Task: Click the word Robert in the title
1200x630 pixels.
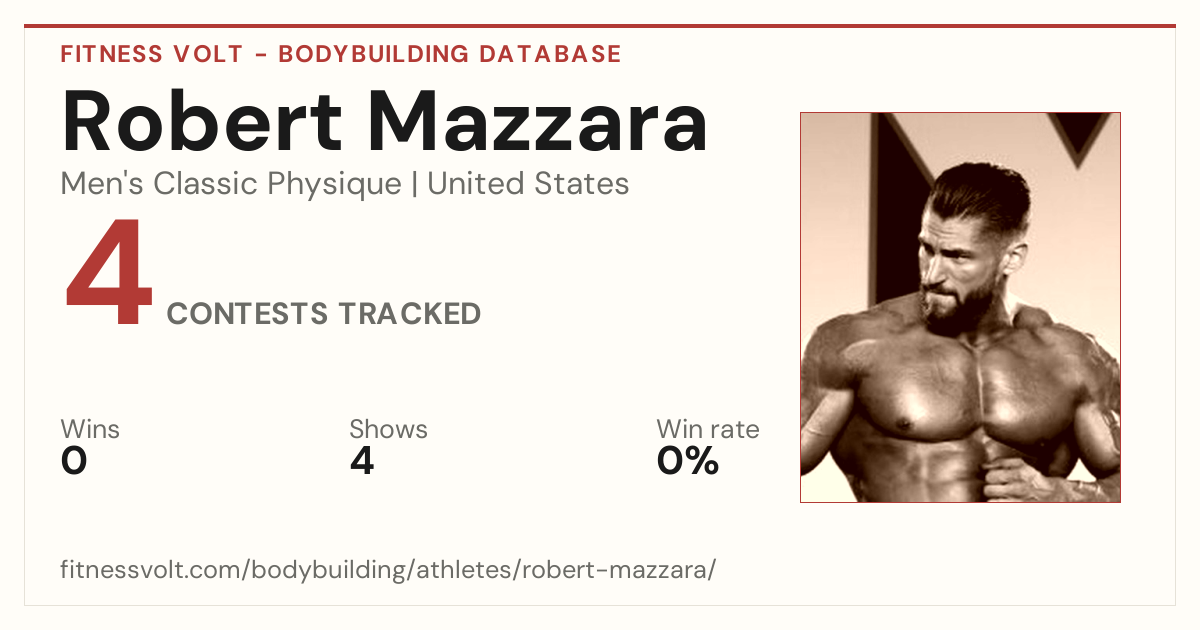Action: pyautogui.click(x=201, y=120)
